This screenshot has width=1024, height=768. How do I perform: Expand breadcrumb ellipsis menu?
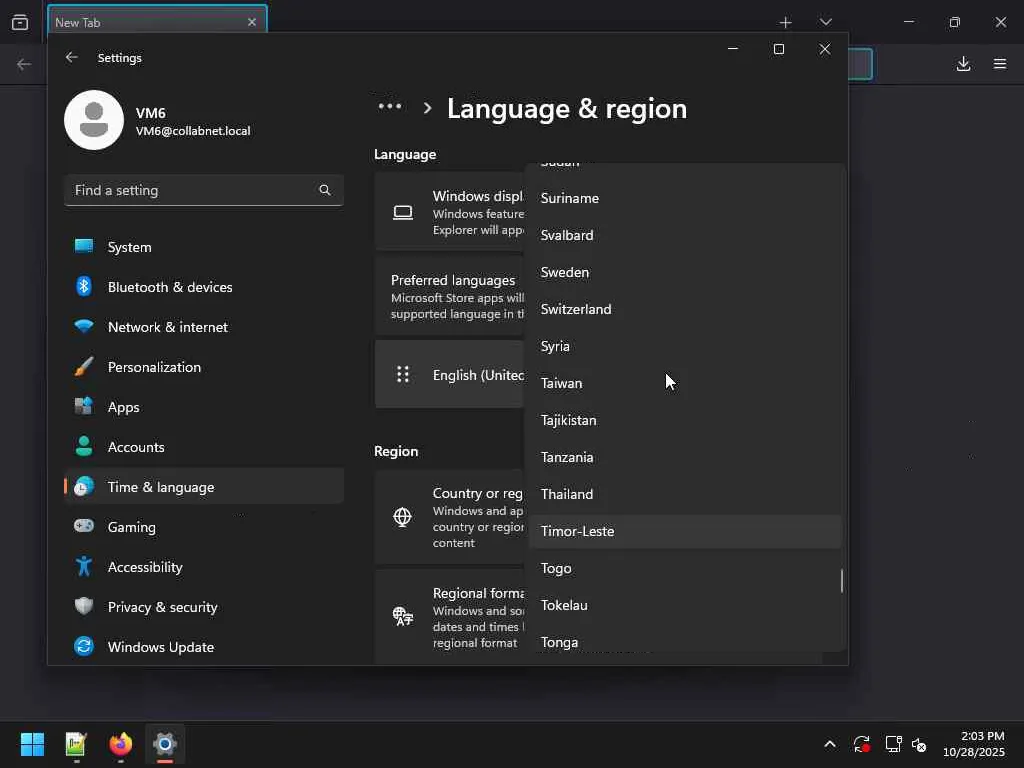390,106
